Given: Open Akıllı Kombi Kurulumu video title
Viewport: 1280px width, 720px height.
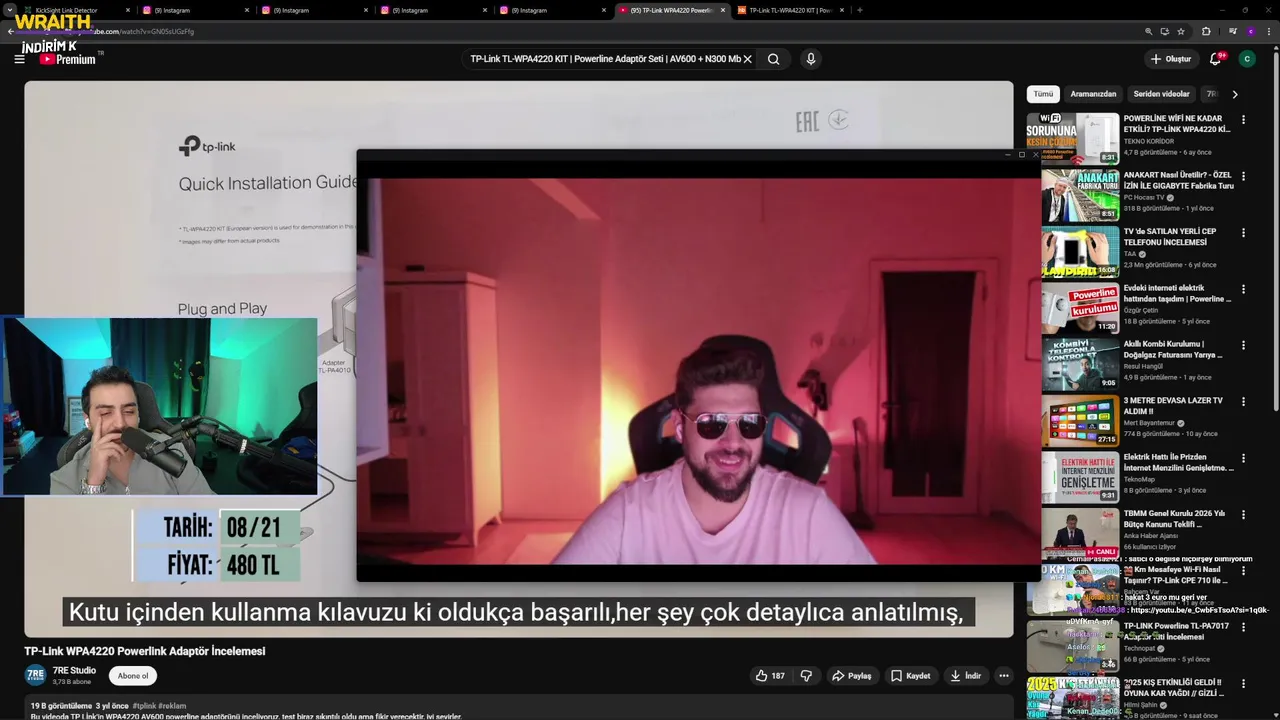Looking at the screenshot, I should point(1173,349).
